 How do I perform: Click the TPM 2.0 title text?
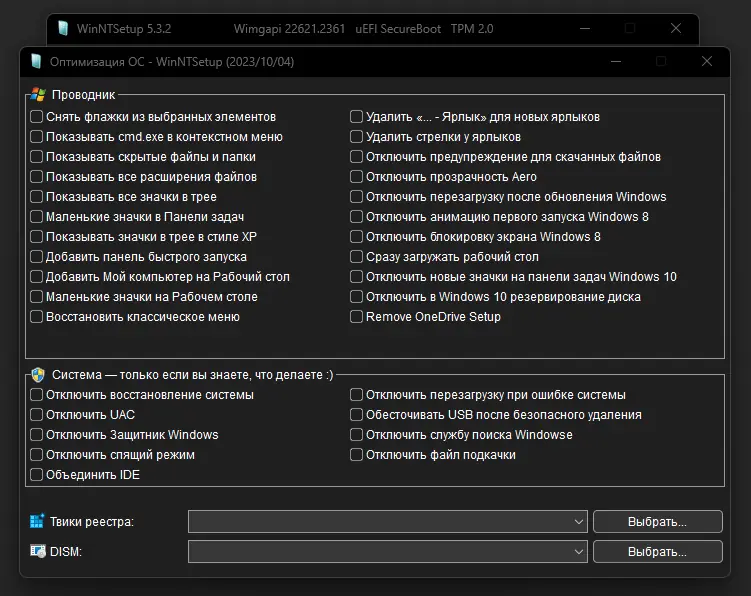[x=472, y=29]
